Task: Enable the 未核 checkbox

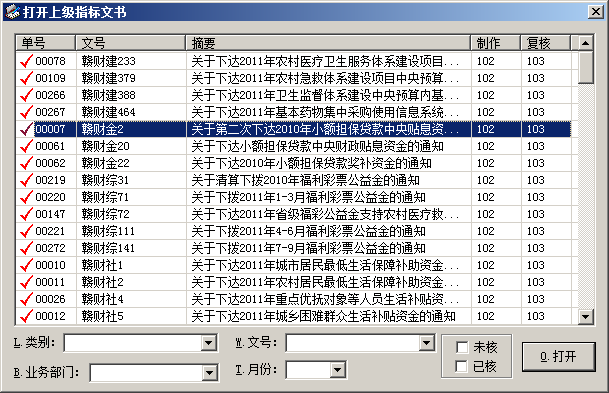Action: click(462, 347)
